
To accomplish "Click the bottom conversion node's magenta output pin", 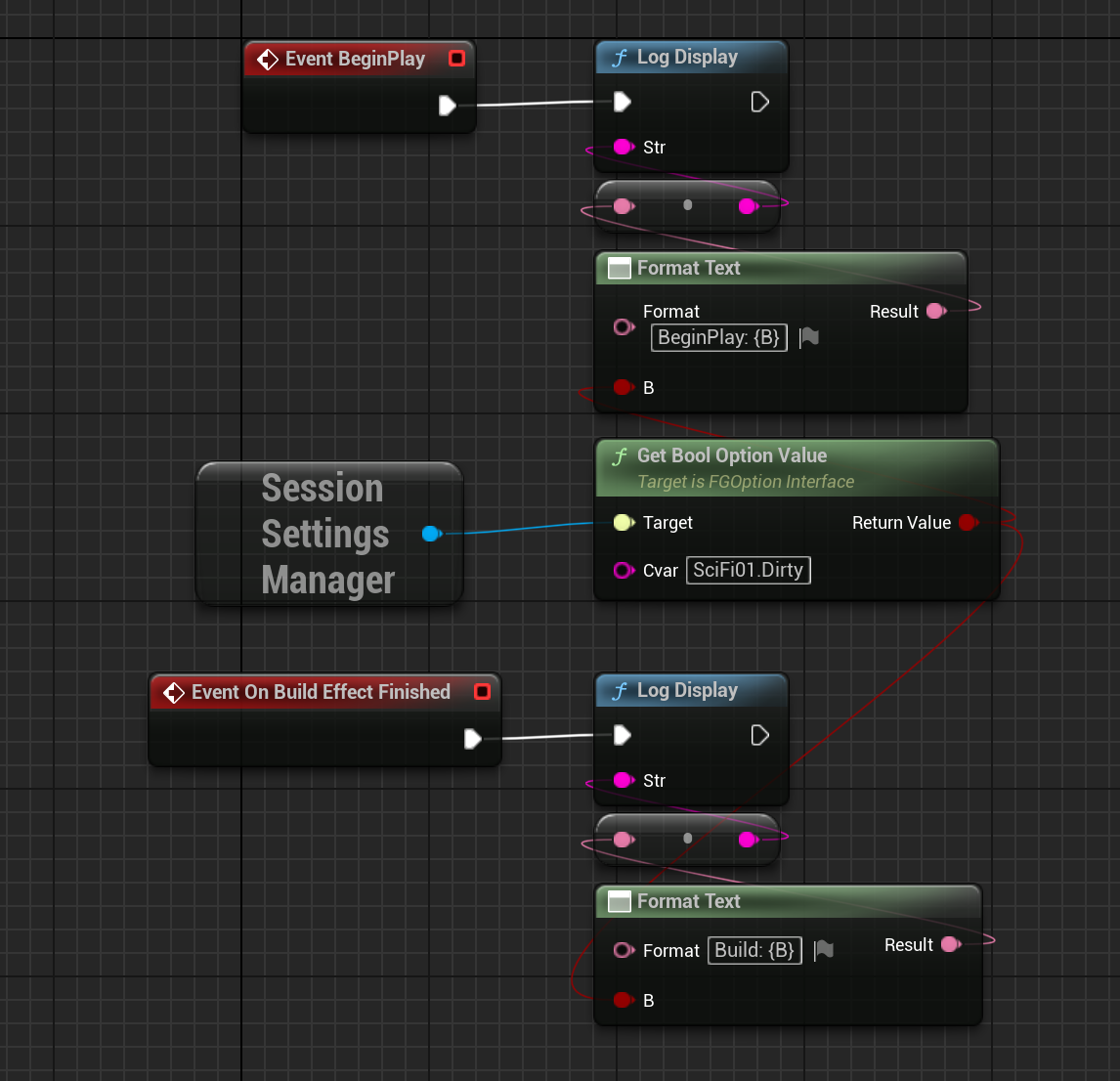I will coord(748,840).
